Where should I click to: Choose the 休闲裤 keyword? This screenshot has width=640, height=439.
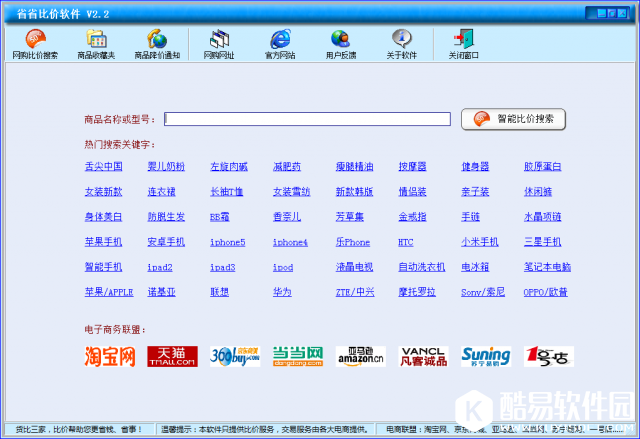[x=538, y=192]
